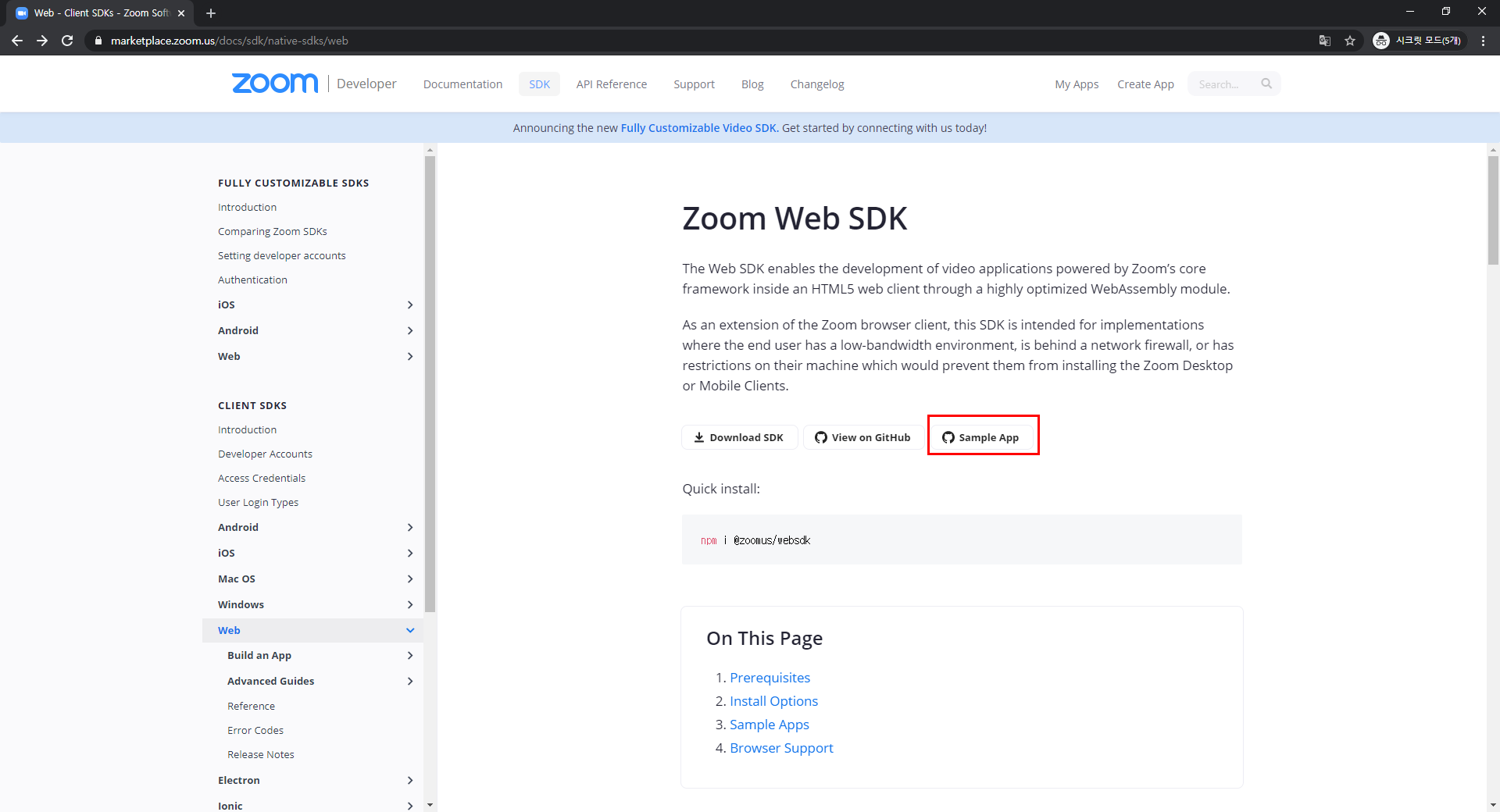Bookmark this page with the star icon
Viewport: 1500px width, 812px height.
pos(1350,41)
